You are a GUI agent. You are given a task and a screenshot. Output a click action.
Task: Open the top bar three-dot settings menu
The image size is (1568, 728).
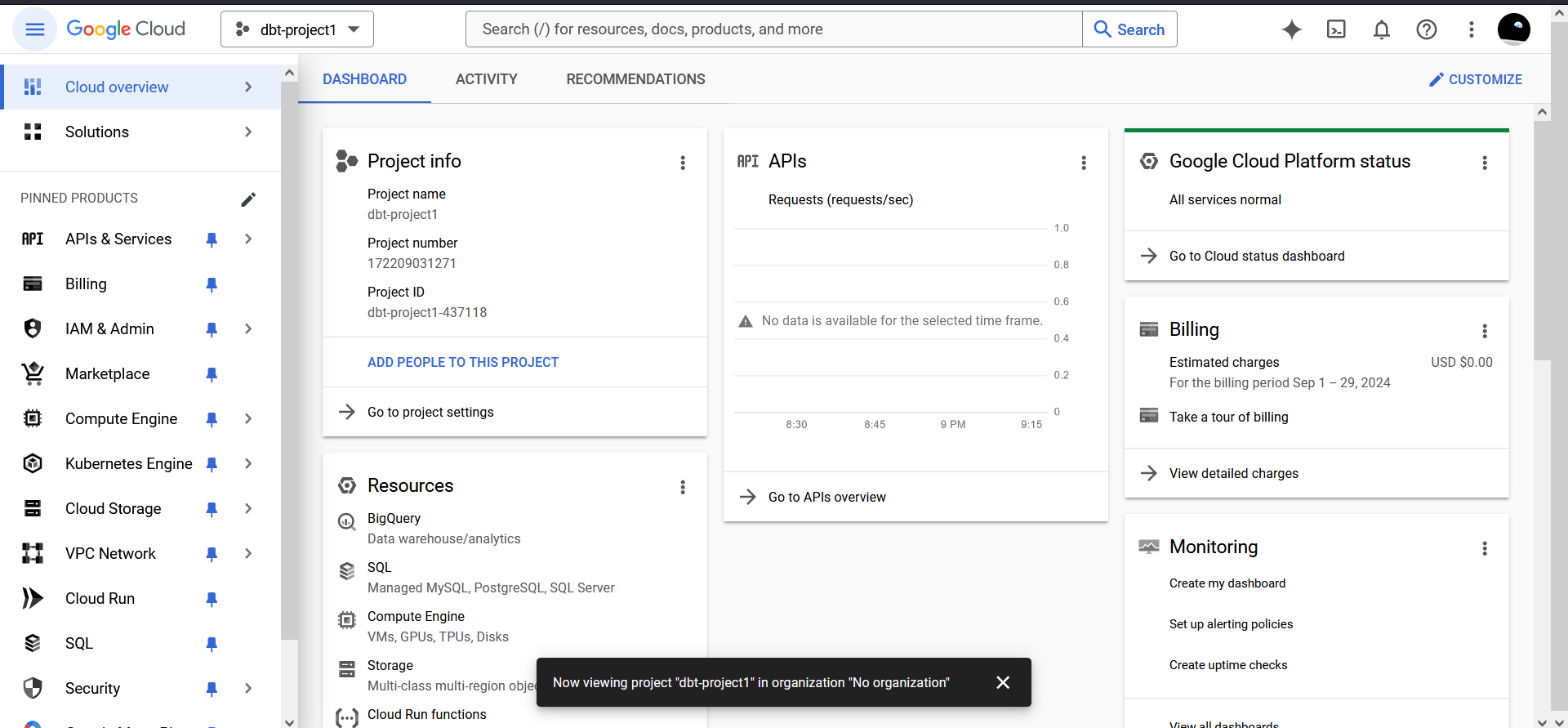pos(1471,29)
